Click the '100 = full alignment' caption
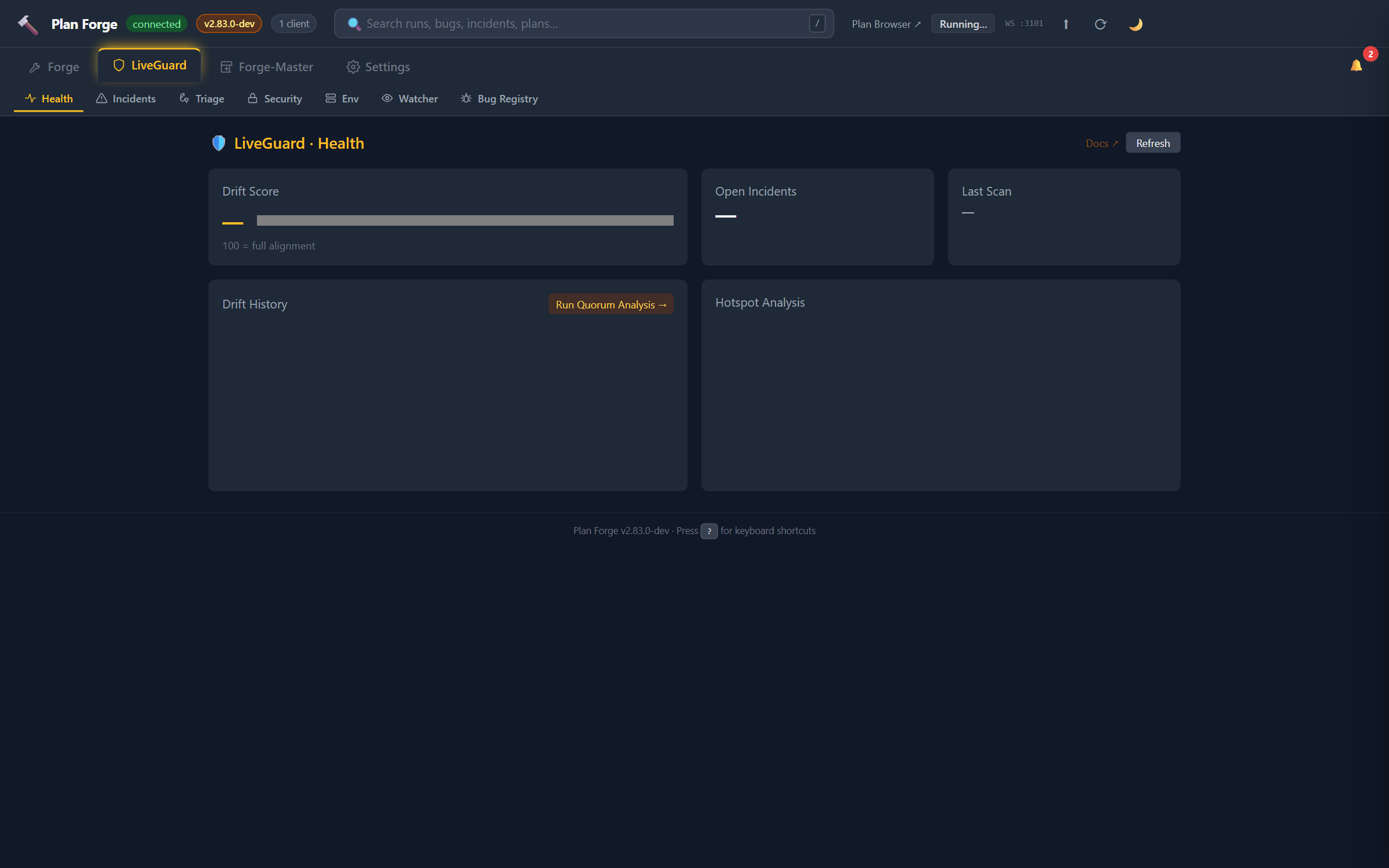1389x868 pixels. tap(269, 246)
